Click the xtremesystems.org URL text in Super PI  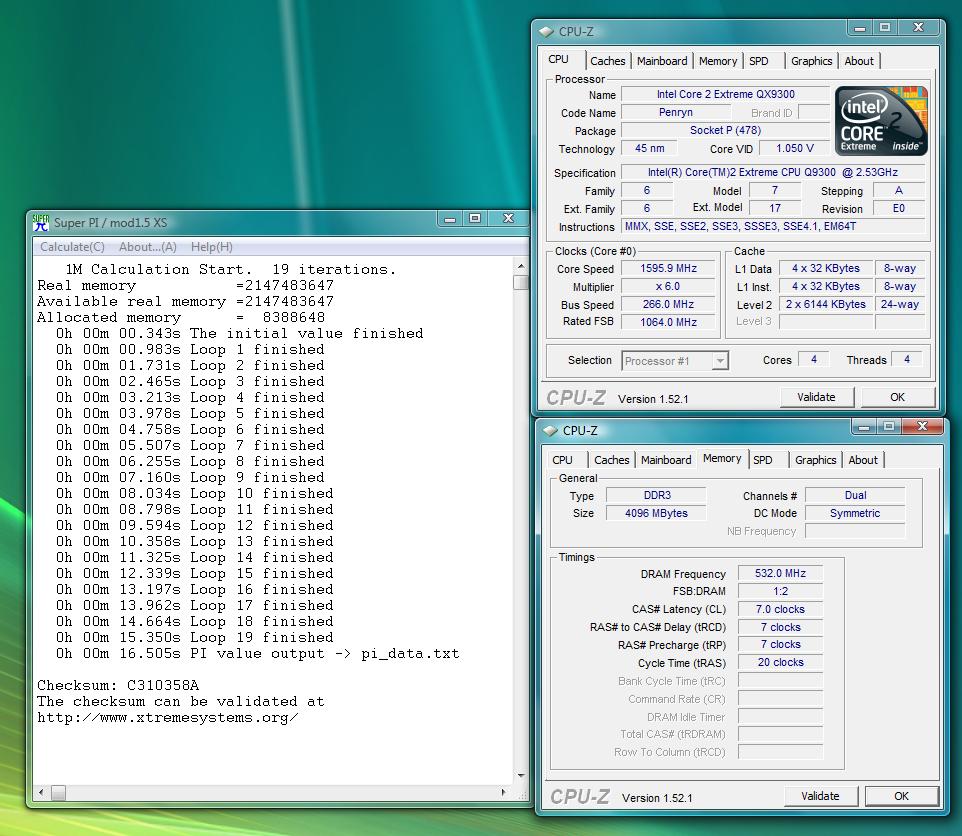pyautogui.click(x=167, y=718)
